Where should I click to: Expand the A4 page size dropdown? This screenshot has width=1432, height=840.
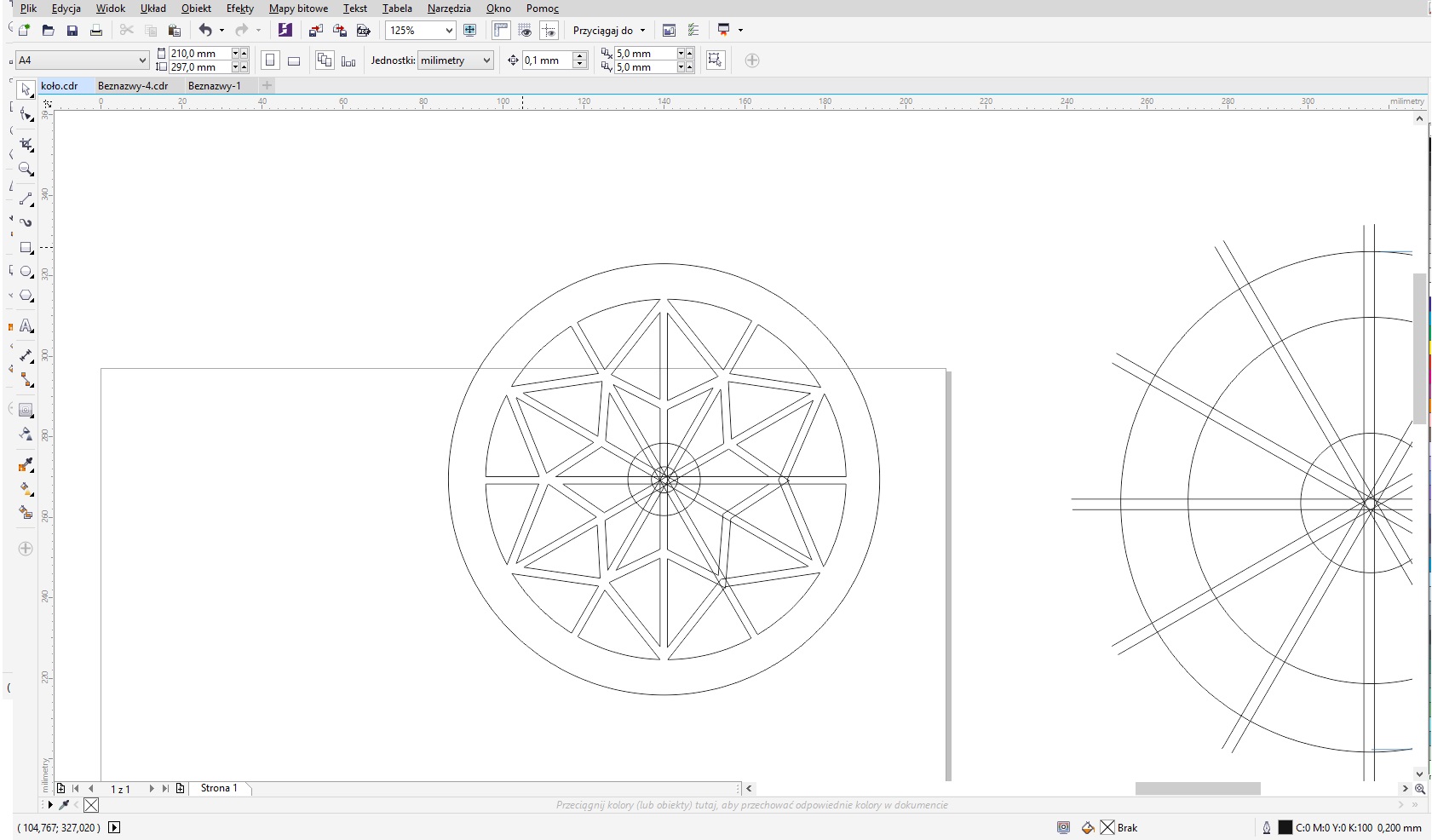[142, 60]
